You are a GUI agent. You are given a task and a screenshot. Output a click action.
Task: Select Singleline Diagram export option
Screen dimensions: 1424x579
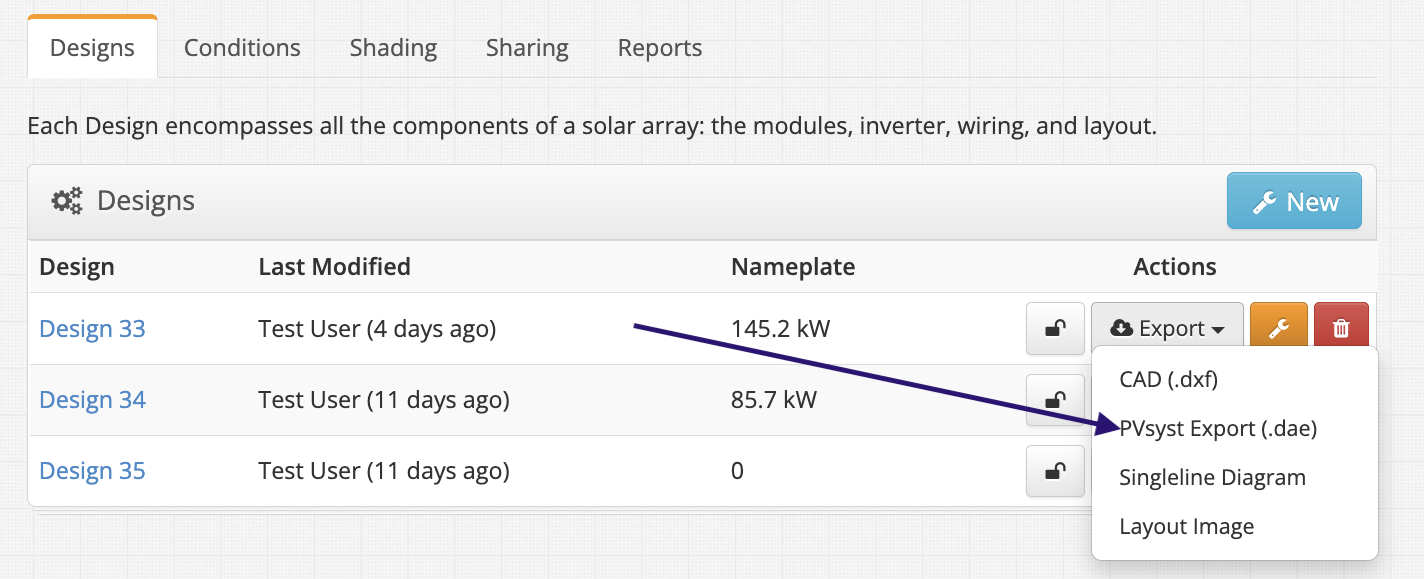1212,477
